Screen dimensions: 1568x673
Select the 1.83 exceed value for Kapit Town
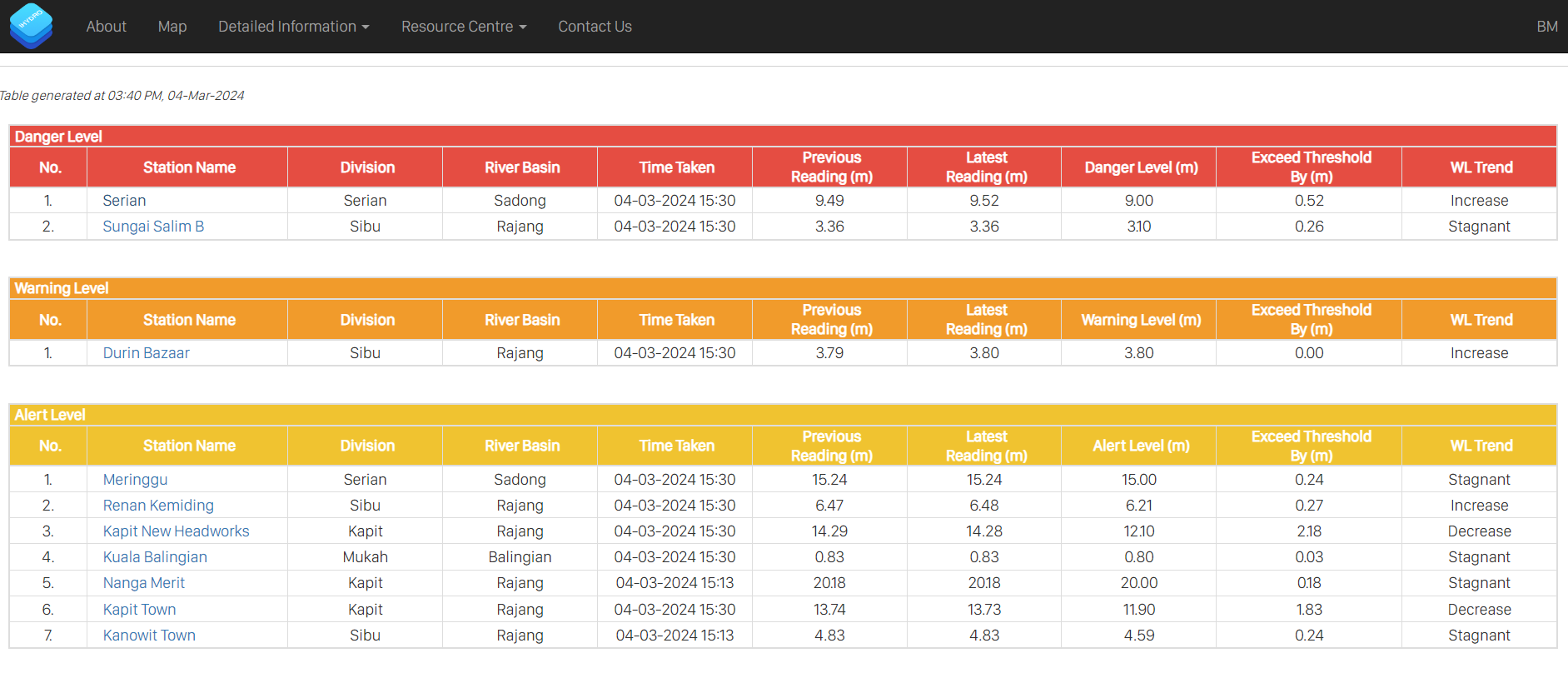point(1309,610)
